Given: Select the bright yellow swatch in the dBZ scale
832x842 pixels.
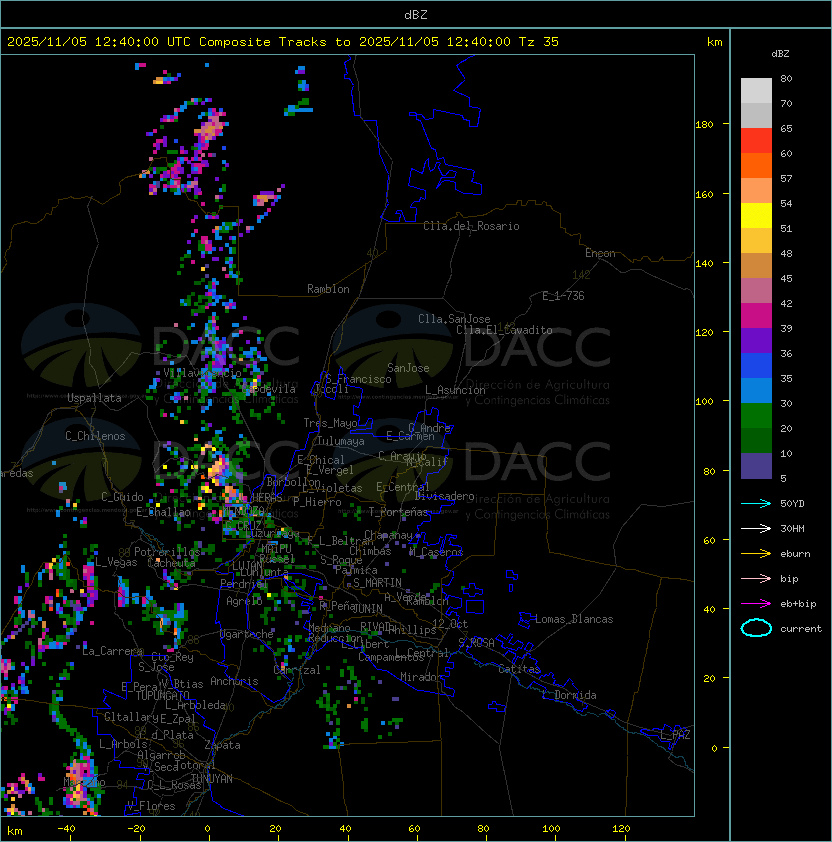Looking at the screenshot, I should 756,216.
